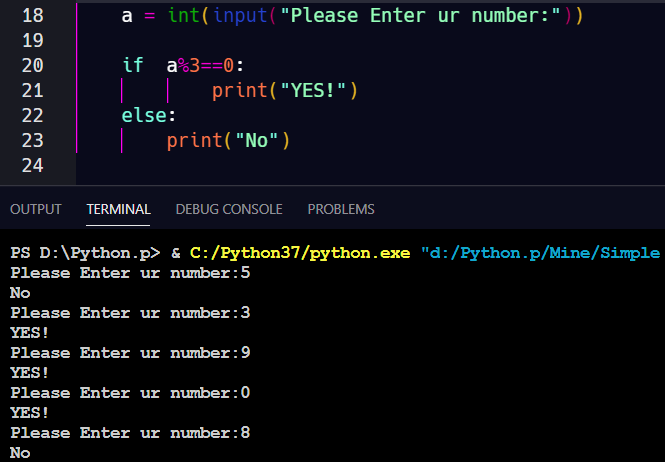Viewport: 665px width, 462px height.
Task: Click line number 23 in the gutter
Action: click(32, 140)
